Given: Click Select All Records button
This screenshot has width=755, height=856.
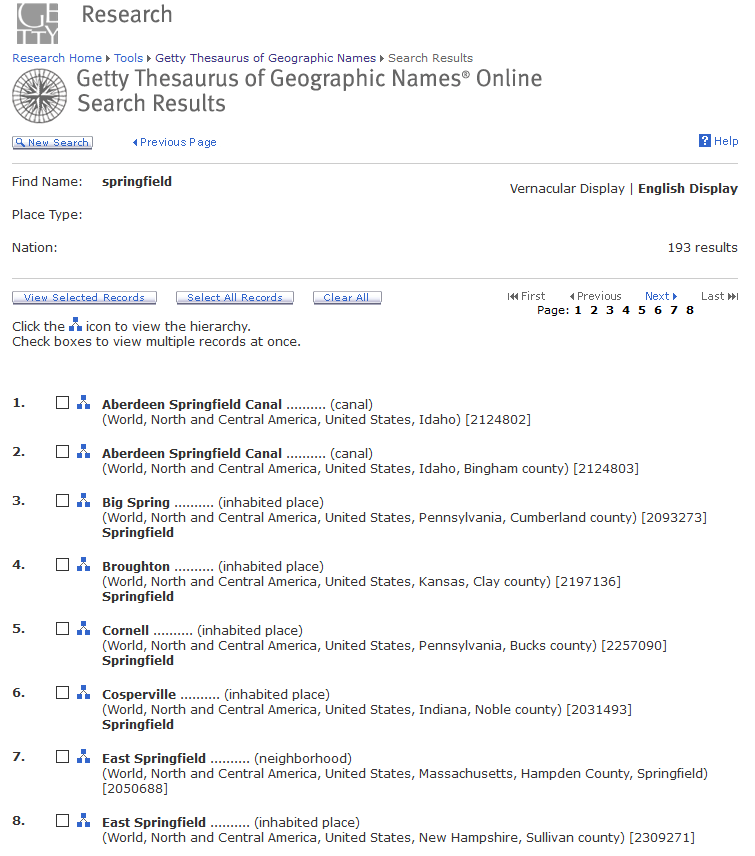Looking at the screenshot, I should [235, 298].
